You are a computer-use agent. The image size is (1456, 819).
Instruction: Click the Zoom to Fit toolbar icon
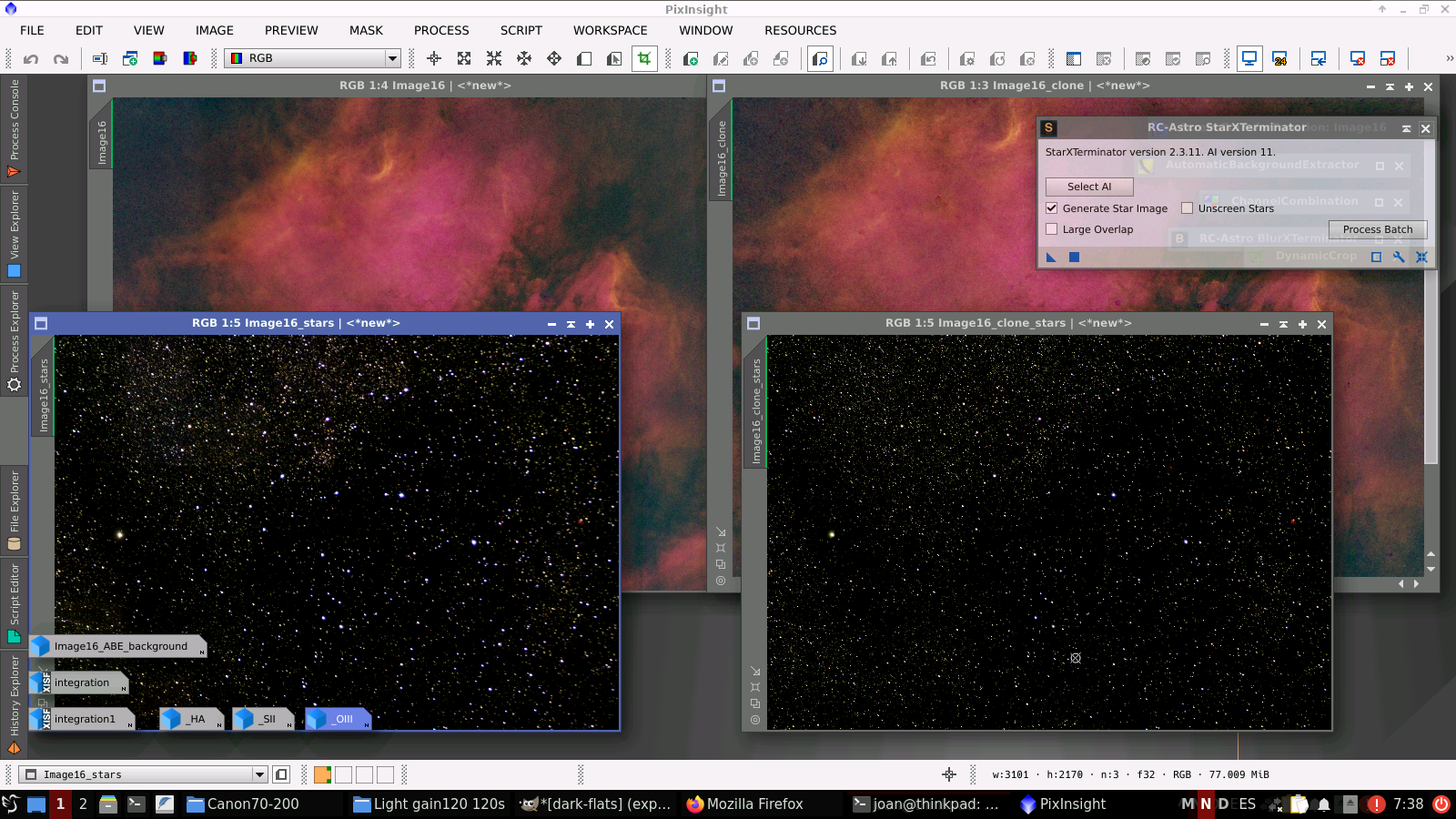464,59
